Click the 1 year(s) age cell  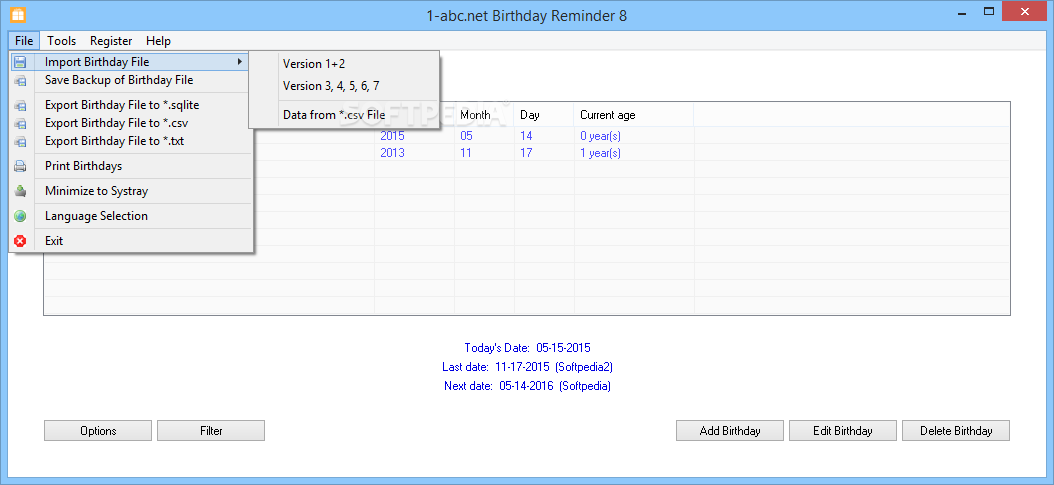[x=600, y=152]
